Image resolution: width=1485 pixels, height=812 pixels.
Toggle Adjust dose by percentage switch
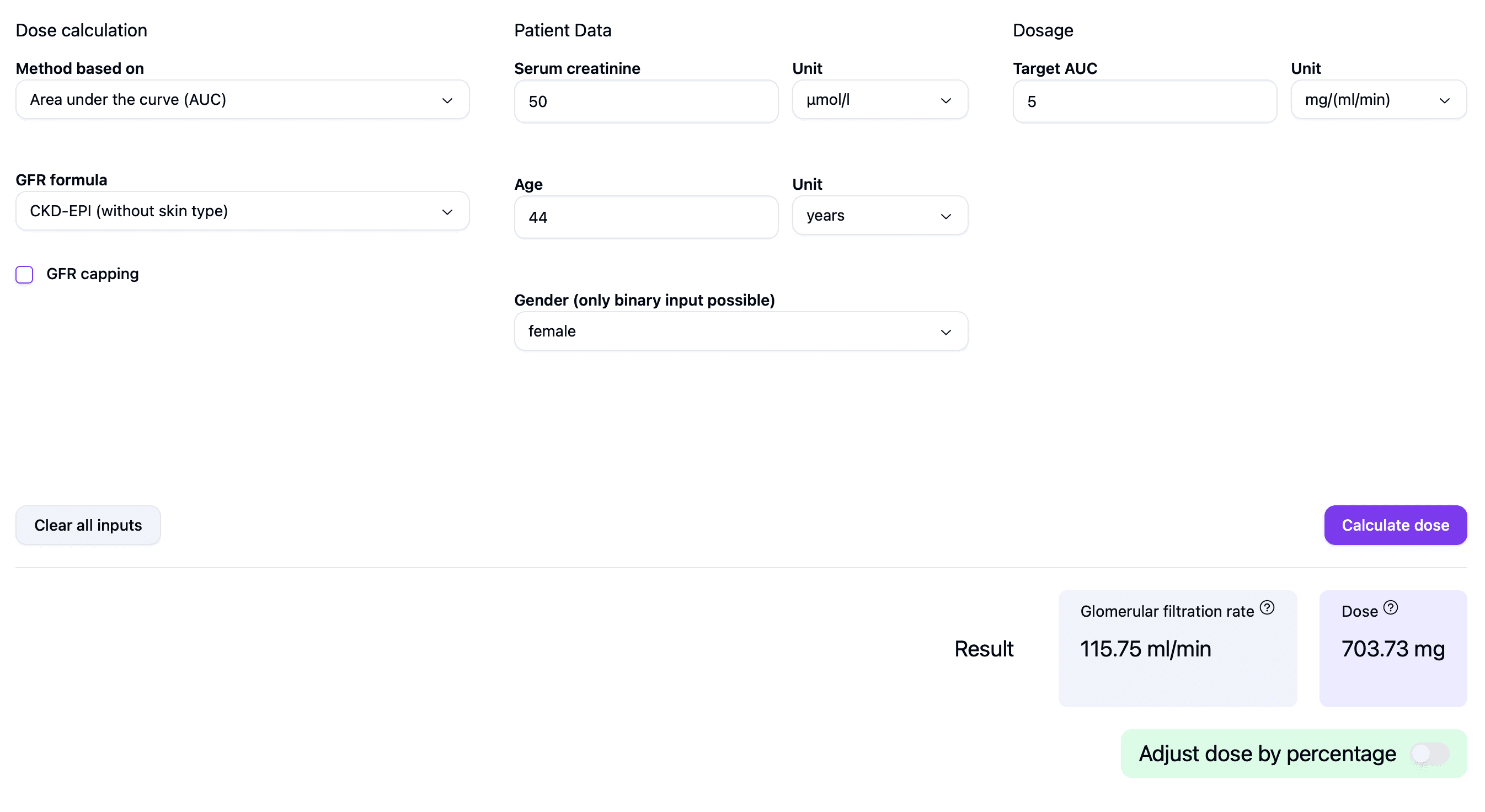point(1429,753)
